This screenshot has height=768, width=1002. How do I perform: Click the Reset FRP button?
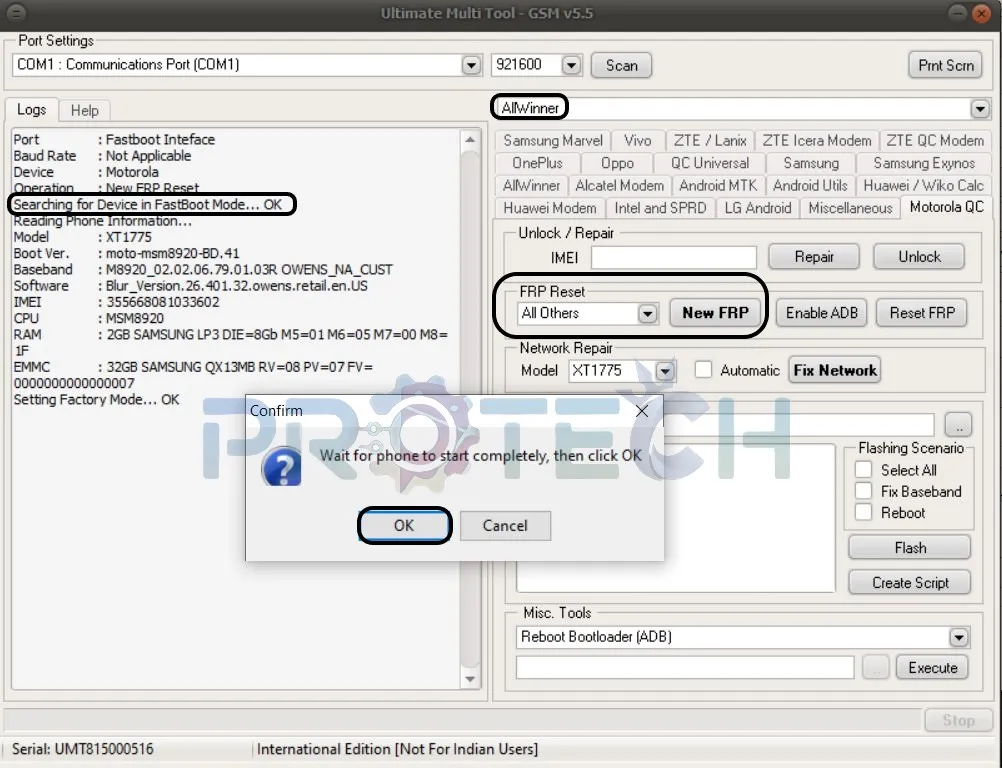921,313
